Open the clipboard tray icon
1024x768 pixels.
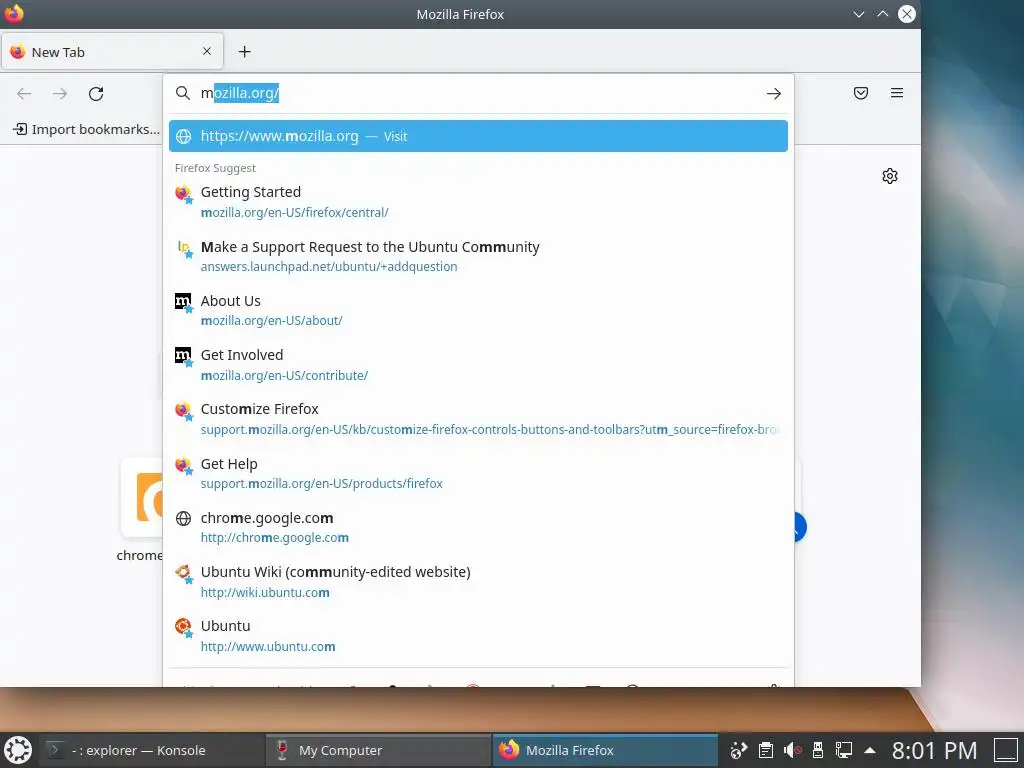(765, 750)
